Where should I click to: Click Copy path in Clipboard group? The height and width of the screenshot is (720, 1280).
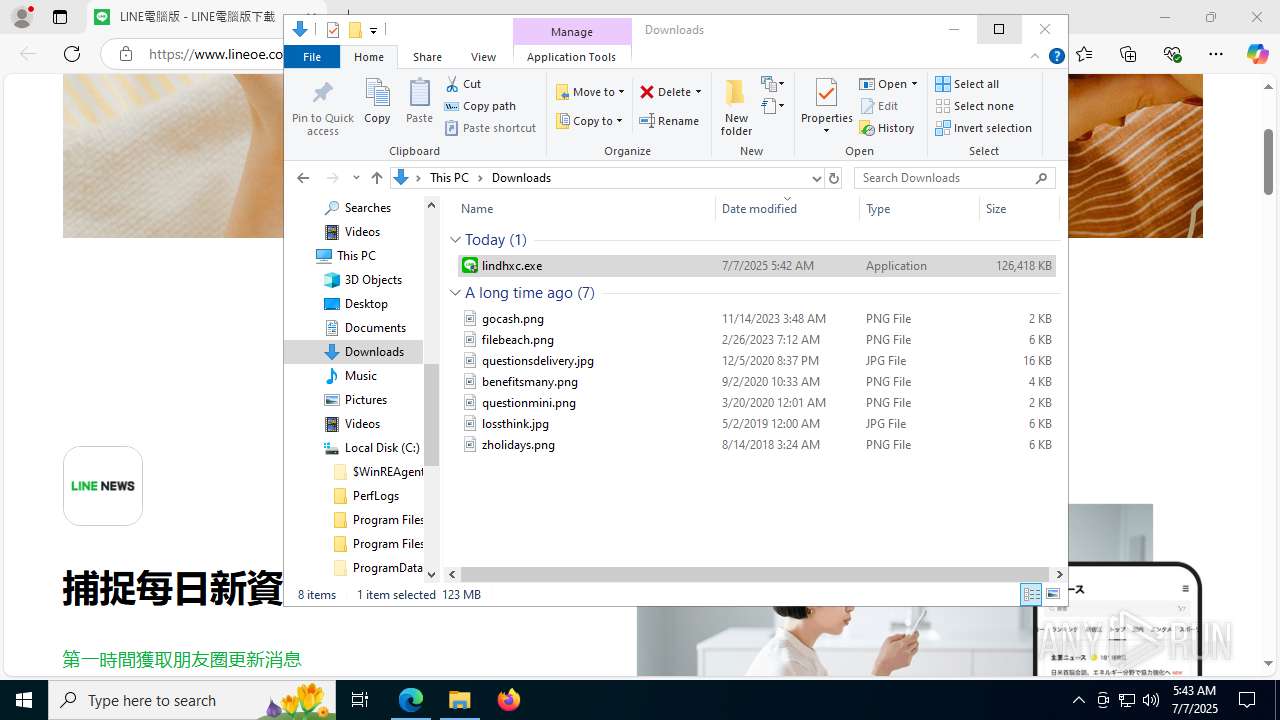tap(480, 106)
